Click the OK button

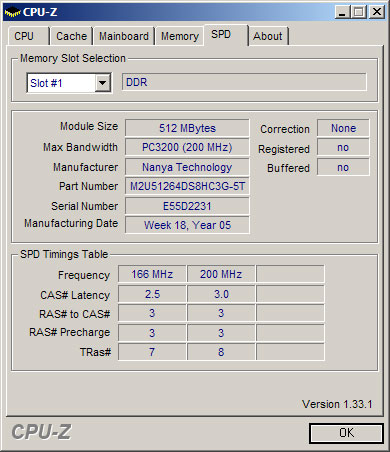(x=346, y=433)
